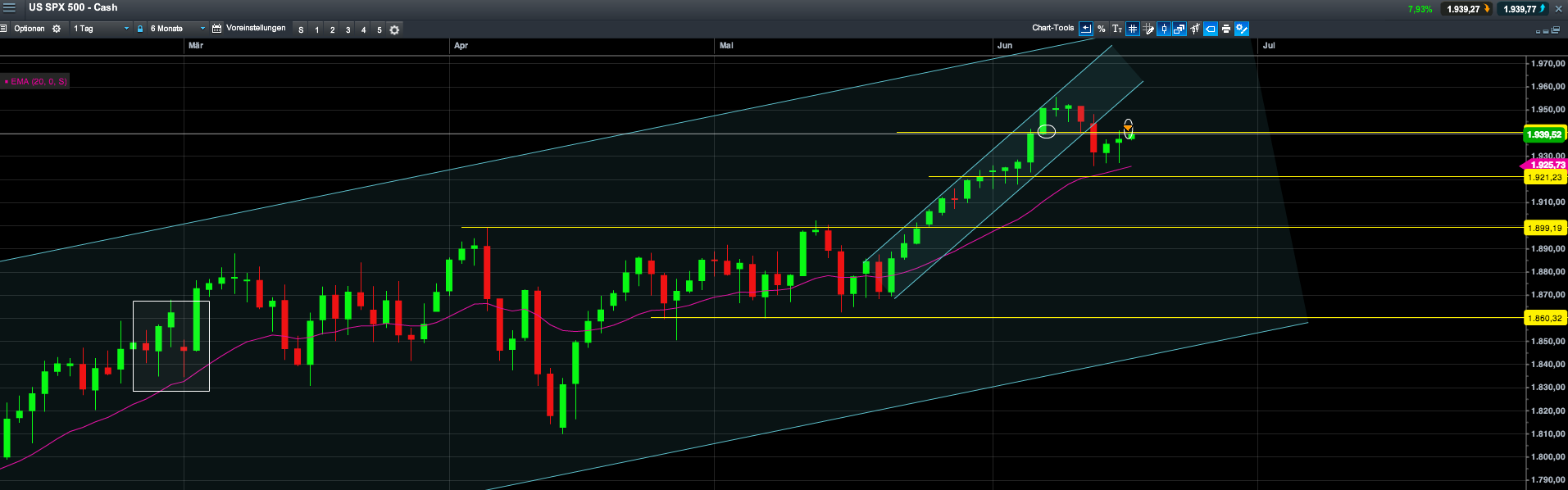Image resolution: width=1568 pixels, height=490 pixels.
Task: Toggle the linked windows tool icon
Action: click(x=1179, y=29)
